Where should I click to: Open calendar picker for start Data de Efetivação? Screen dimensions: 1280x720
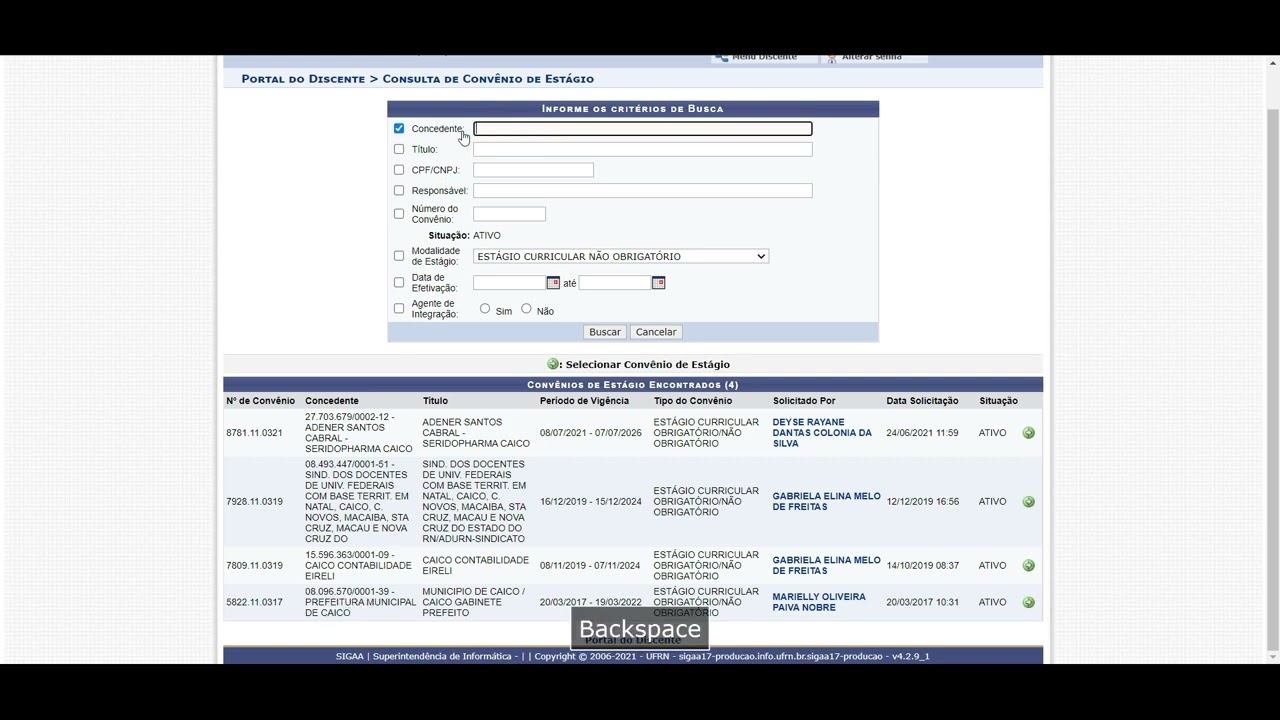553,283
